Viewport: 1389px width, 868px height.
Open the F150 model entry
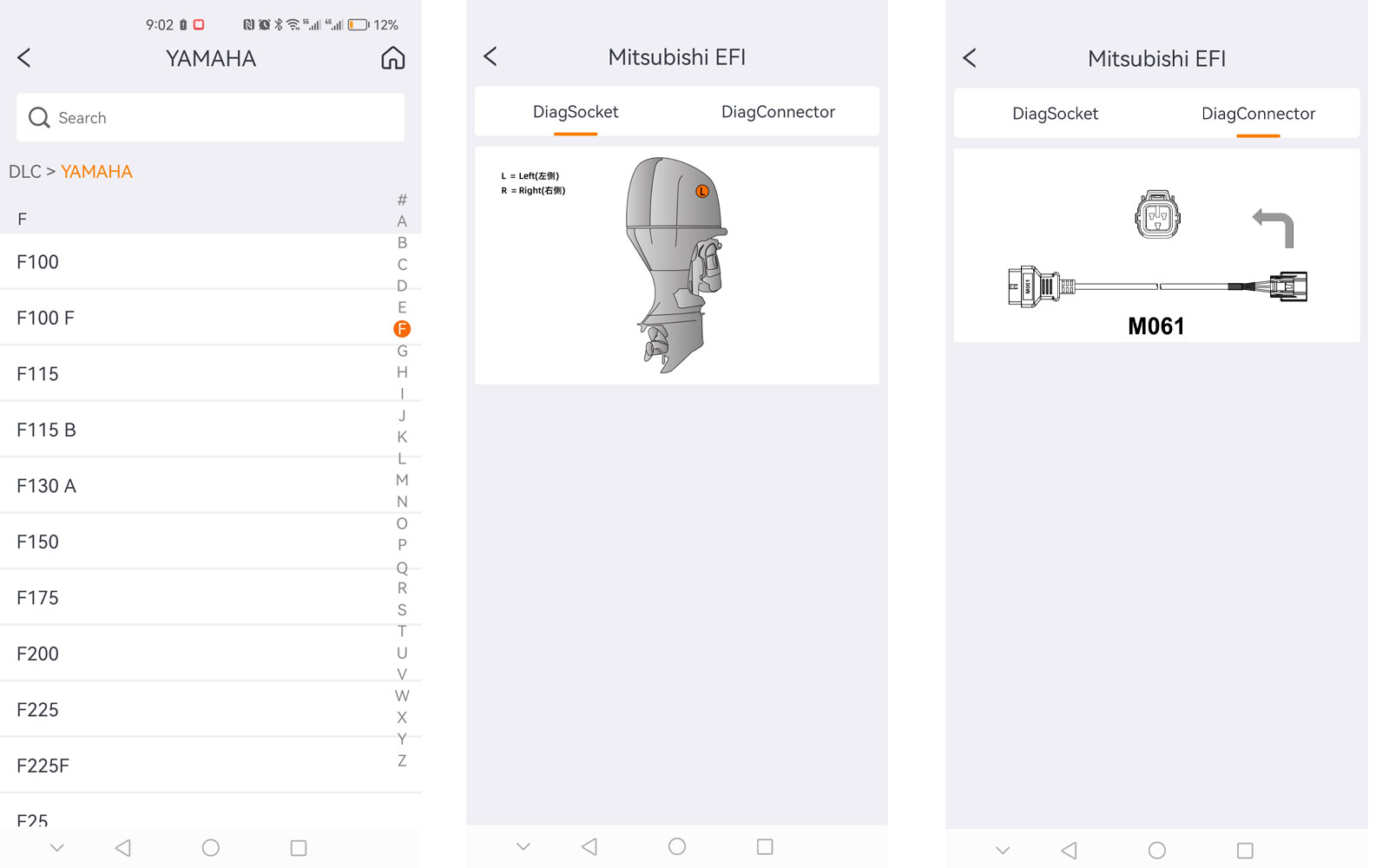pyautogui.click(x=210, y=542)
